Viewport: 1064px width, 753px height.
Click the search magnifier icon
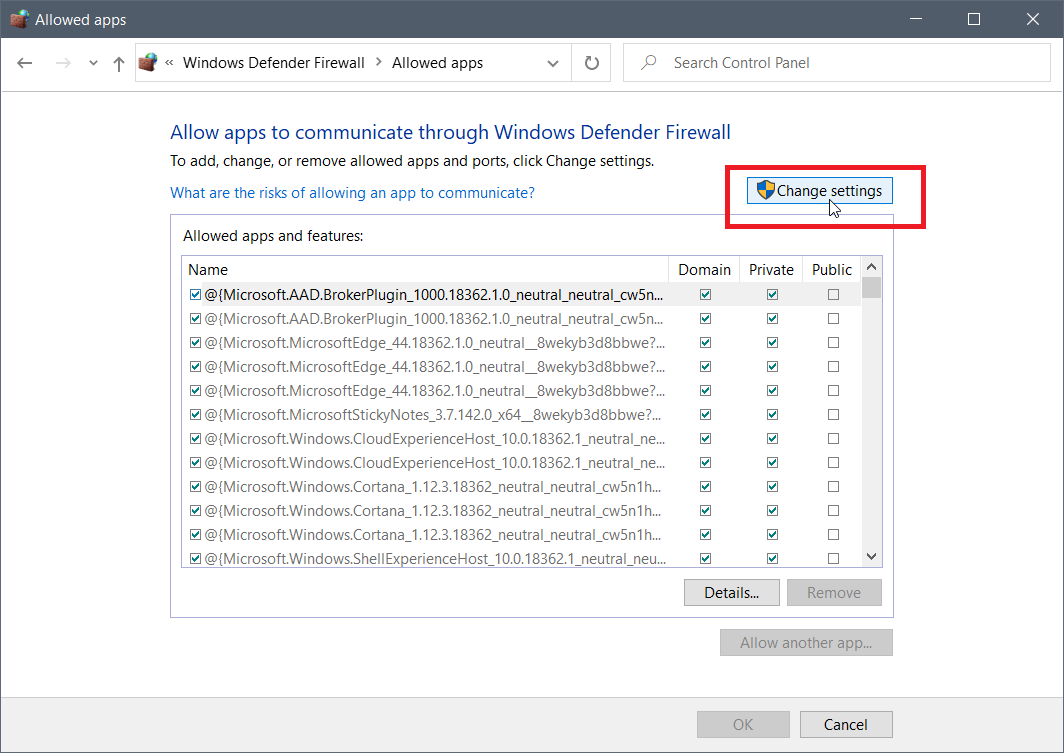coord(649,63)
